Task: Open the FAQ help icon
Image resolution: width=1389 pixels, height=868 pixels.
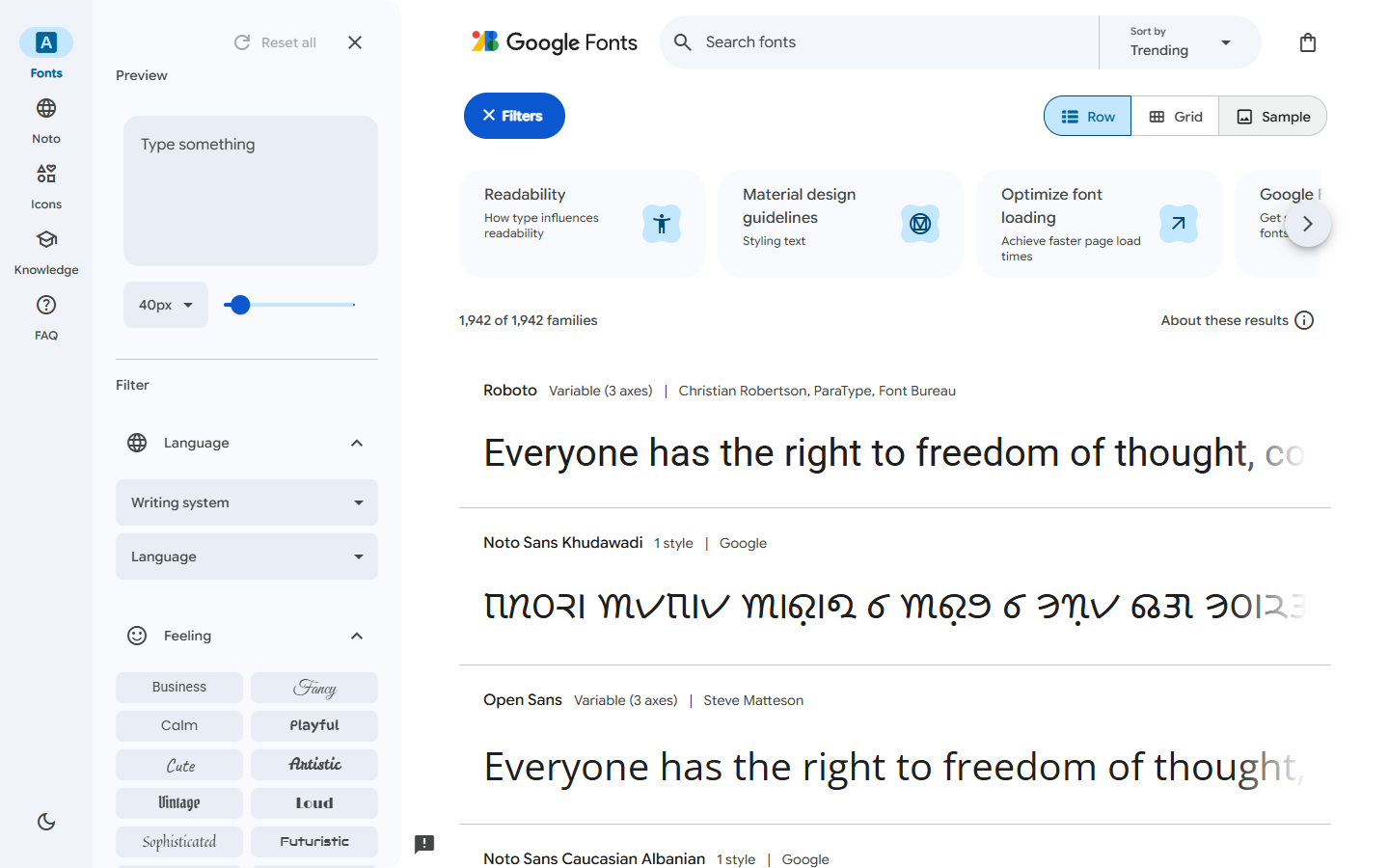Action: [x=46, y=305]
